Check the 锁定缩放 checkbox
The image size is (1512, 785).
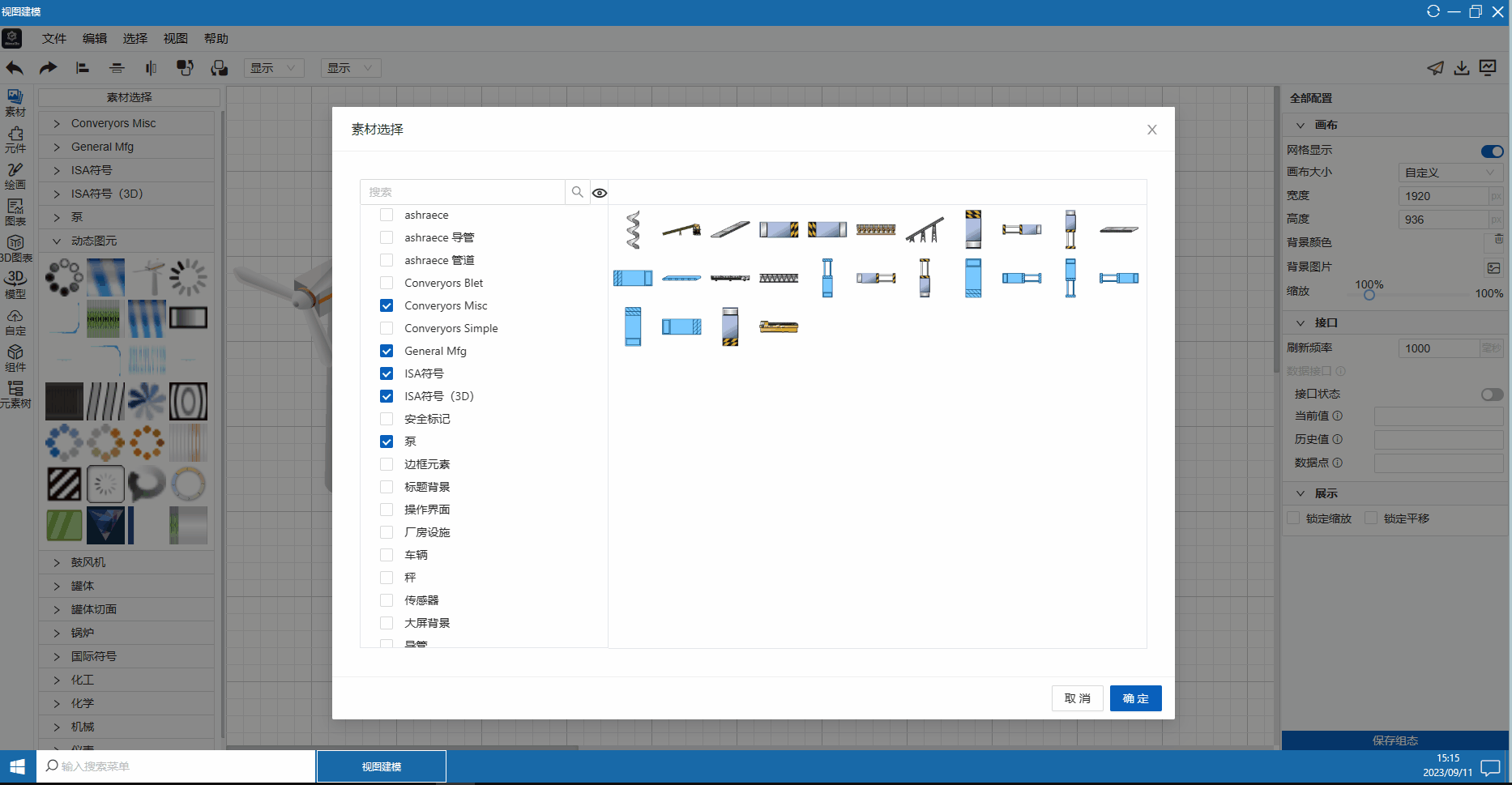[1293, 518]
